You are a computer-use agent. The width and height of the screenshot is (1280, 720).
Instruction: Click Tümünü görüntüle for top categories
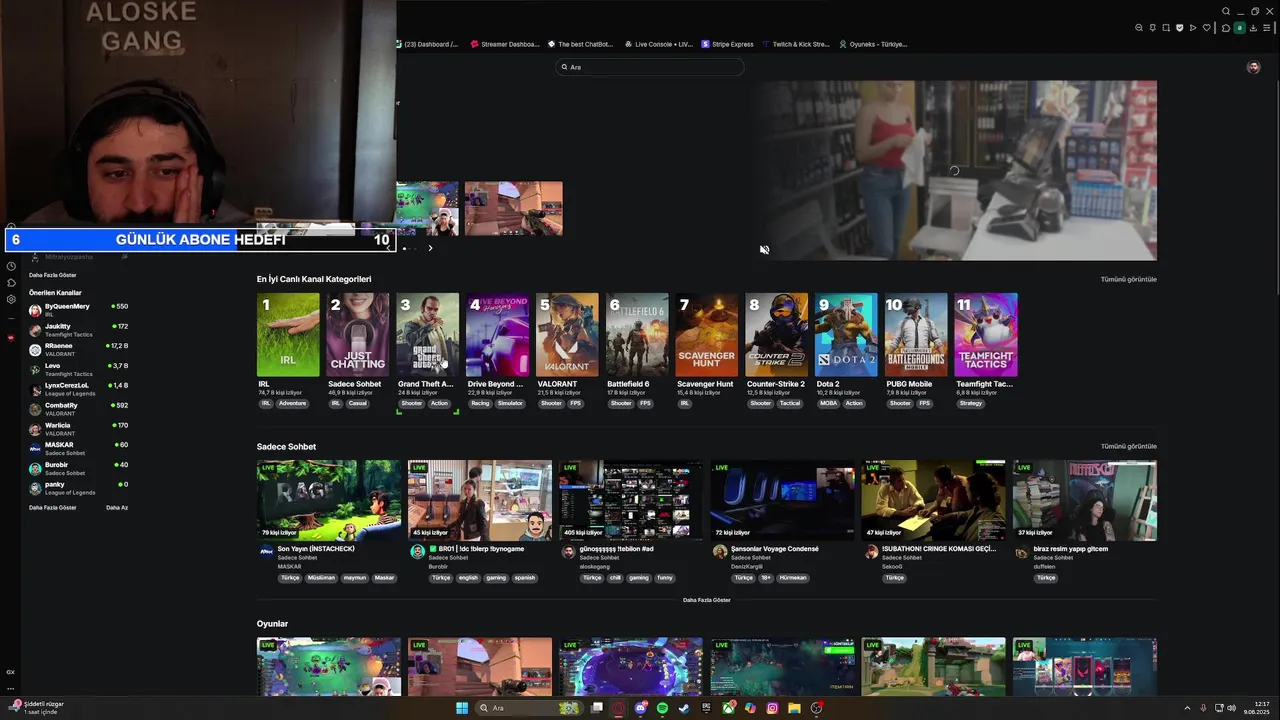(1128, 279)
